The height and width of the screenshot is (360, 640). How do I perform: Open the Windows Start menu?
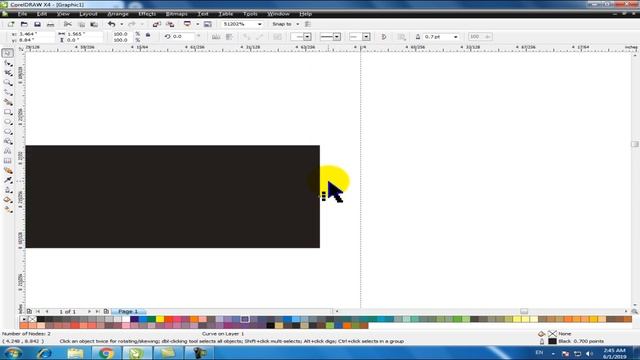(x=13, y=353)
